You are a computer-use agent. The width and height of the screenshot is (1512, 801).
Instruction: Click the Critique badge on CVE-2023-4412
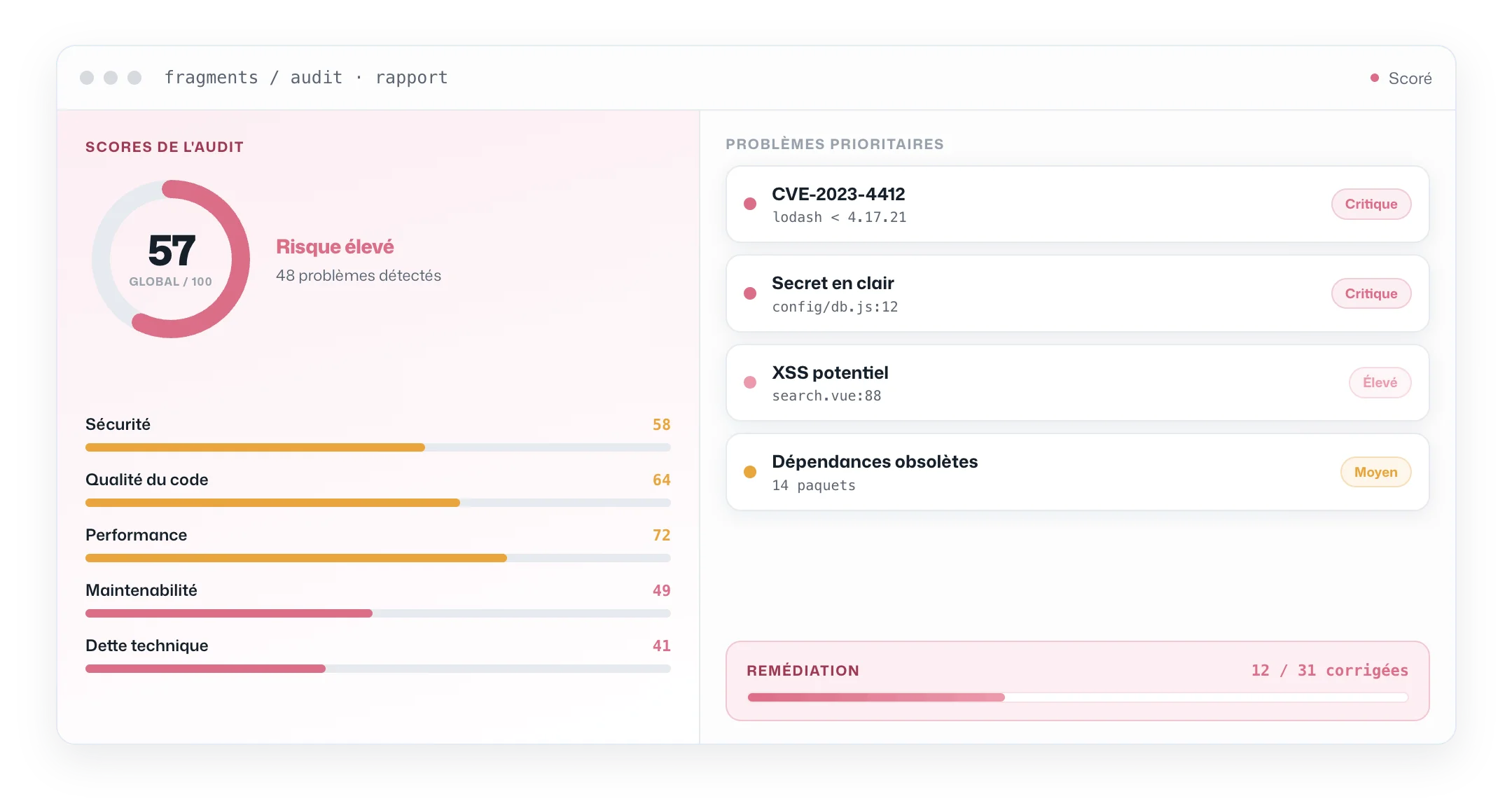click(x=1371, y=204)
